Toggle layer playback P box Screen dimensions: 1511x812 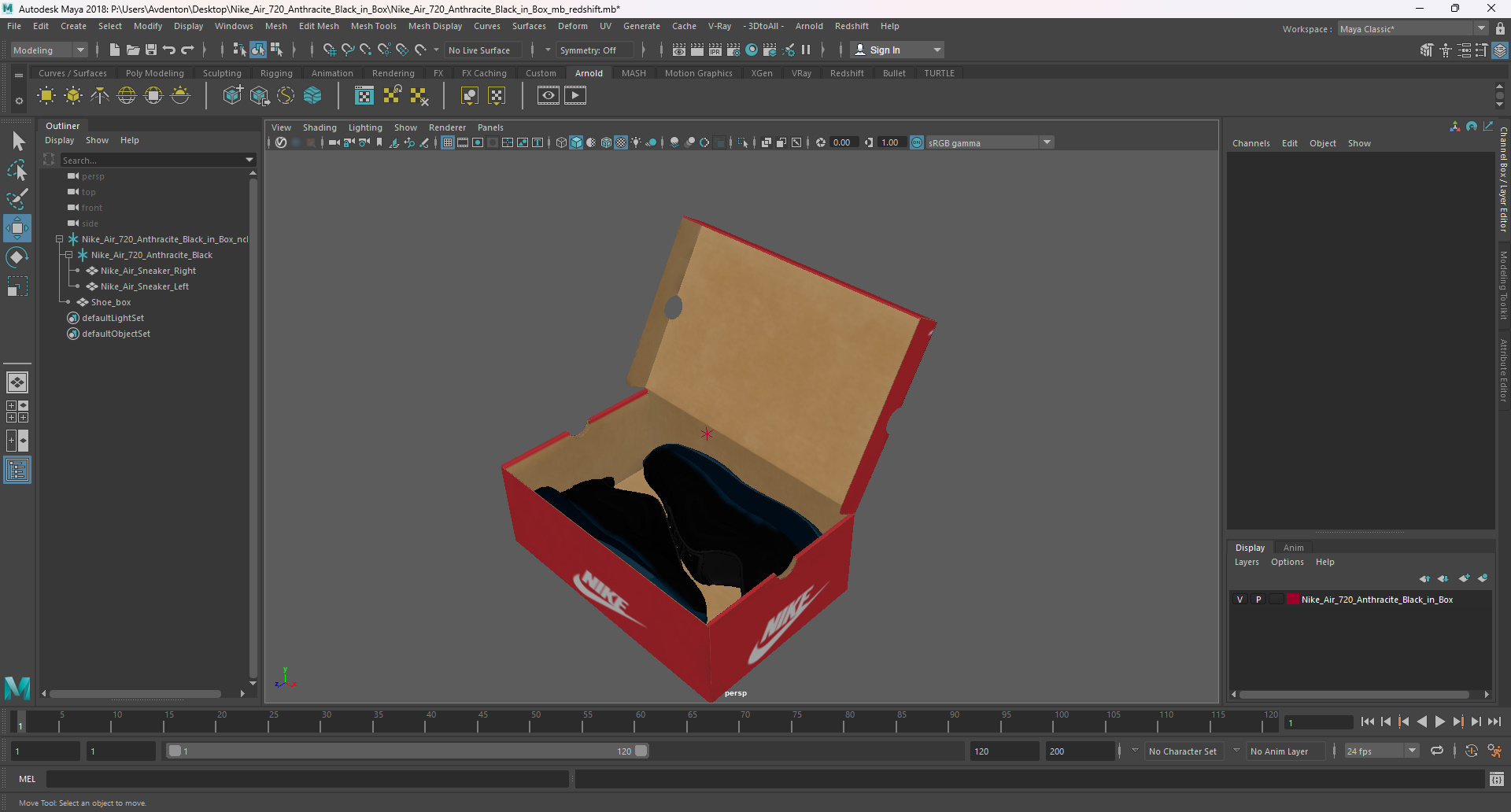click(1258, 600)
